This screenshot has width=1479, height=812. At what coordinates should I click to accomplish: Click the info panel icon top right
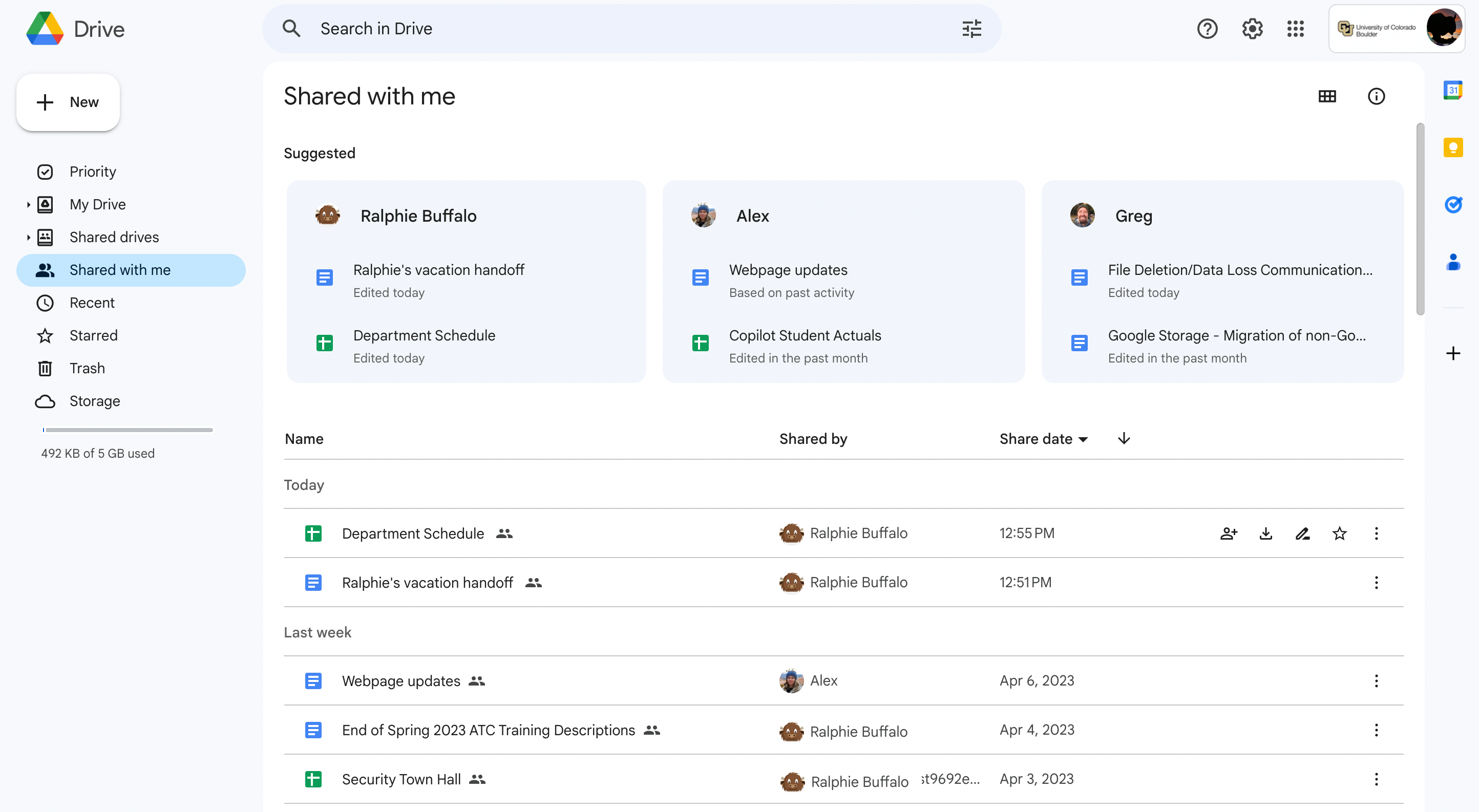pyautogui.click(x=1376, y=96)
